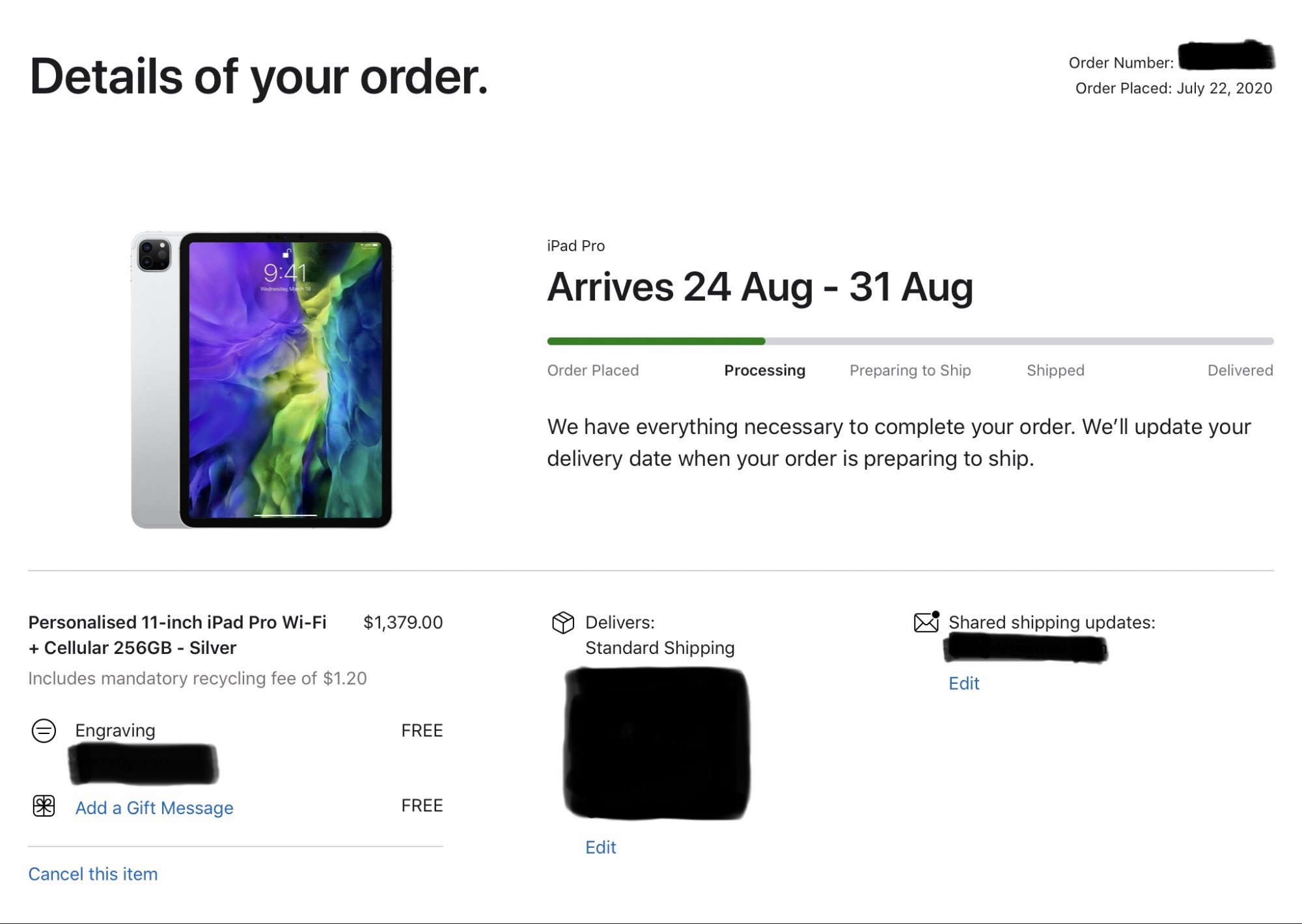Click the Engraving circle icon
Viewport: 1302px width, 924px height.
coord(44,731)
